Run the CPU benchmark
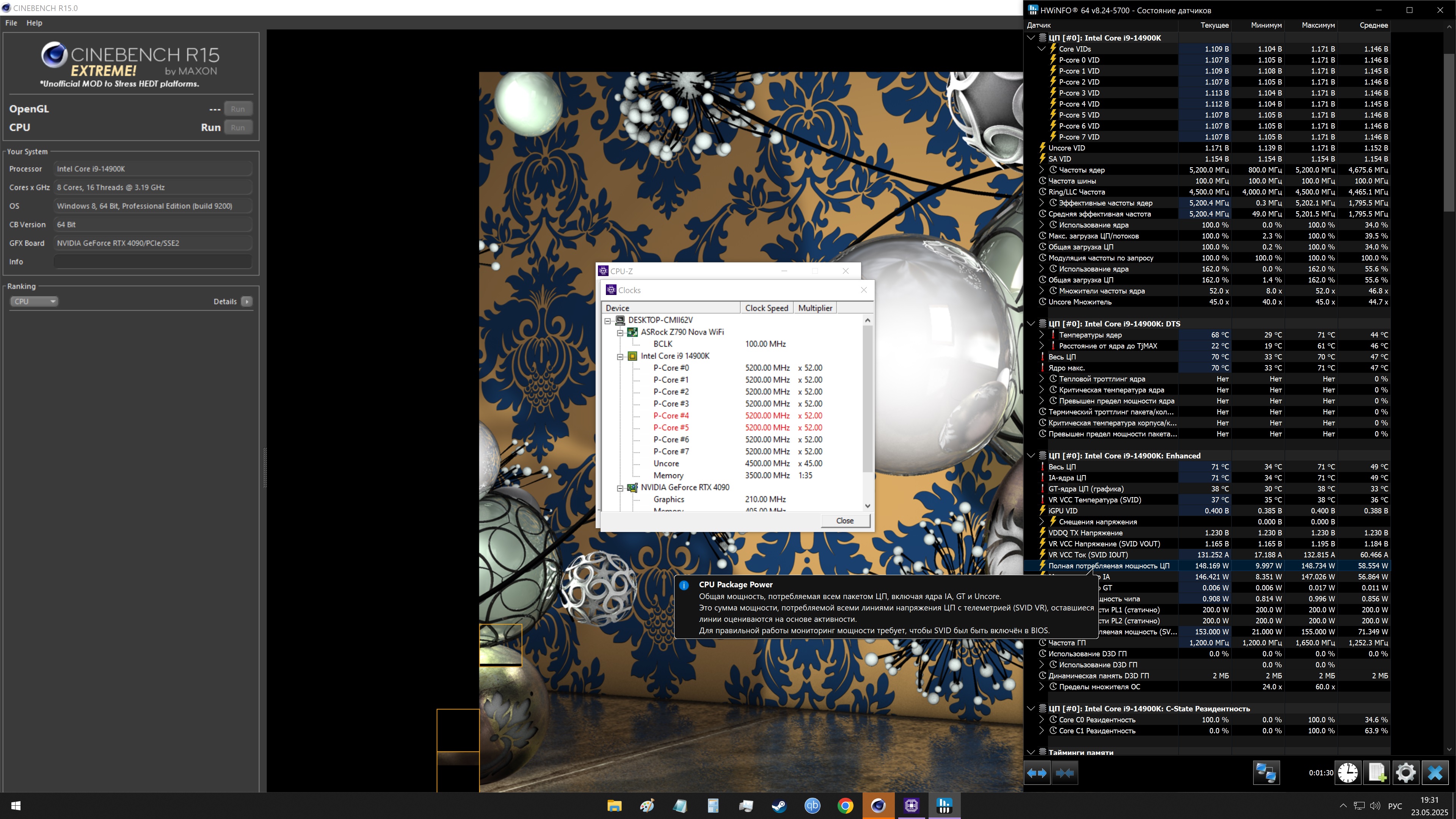This screenshot has width=1456, height=819. coord(238,128)
